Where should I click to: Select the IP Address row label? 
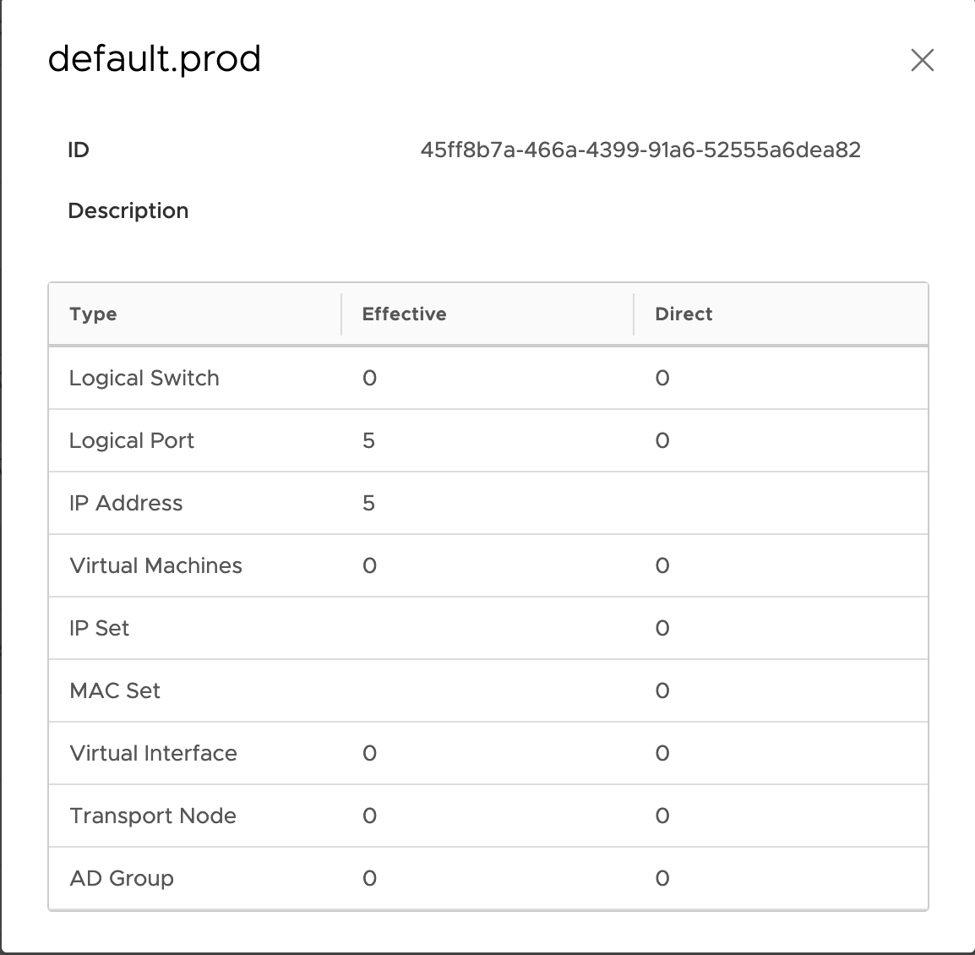(126, 503)
